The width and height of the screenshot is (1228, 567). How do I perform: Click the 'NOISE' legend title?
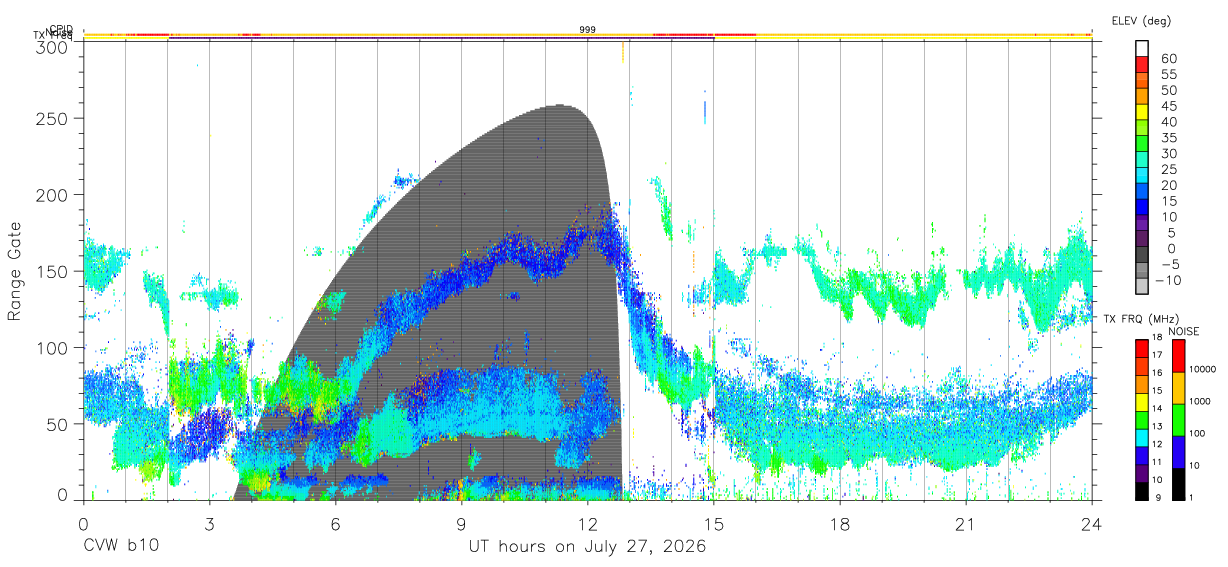click(1184, 331)
